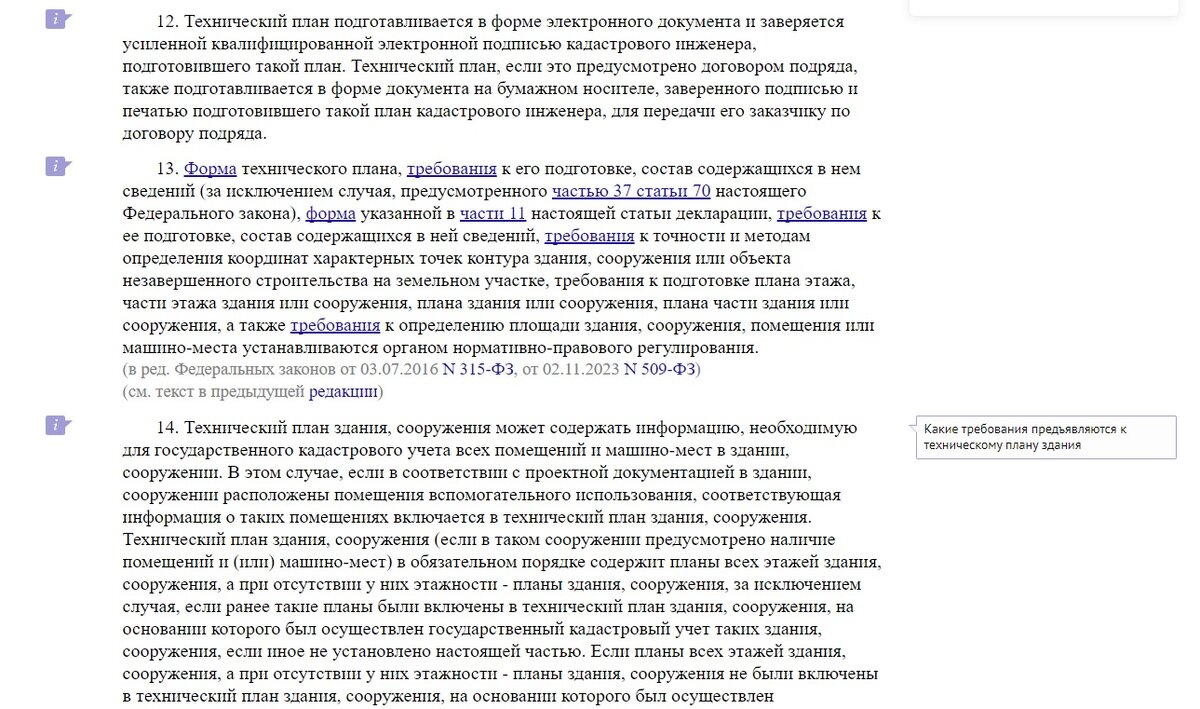
Task: Follow "требования" link on declaration preparation
Action: point(823,213)
